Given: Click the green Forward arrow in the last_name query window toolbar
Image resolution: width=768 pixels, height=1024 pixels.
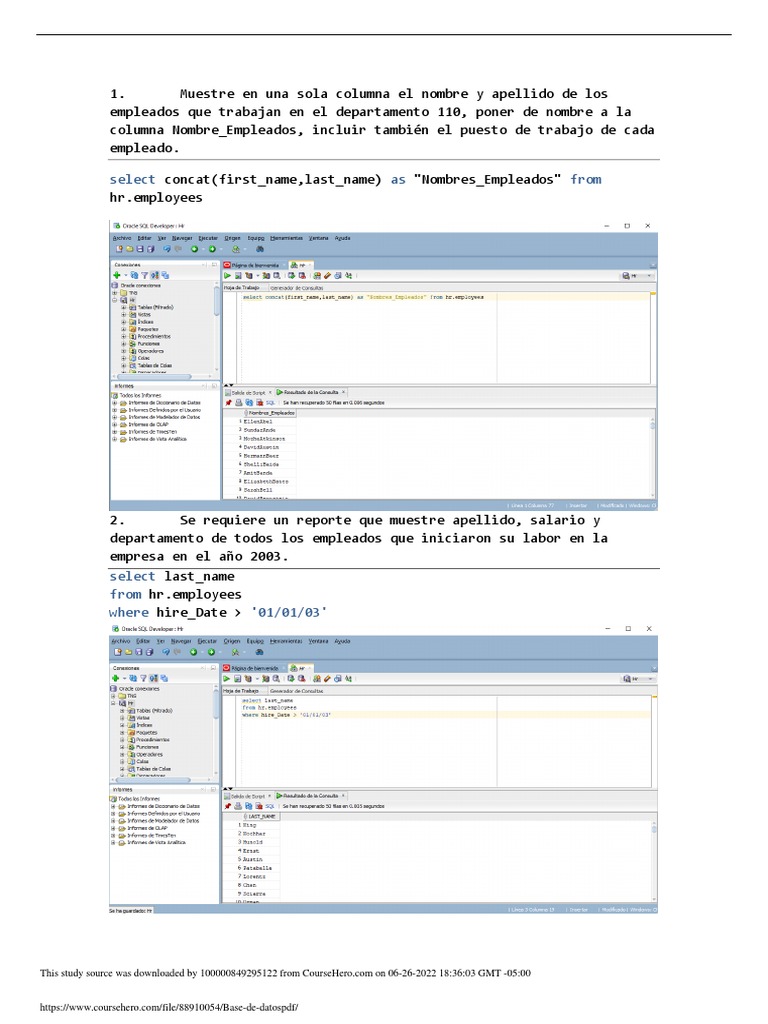Looking at the screenshot, I should click(211, 652).
